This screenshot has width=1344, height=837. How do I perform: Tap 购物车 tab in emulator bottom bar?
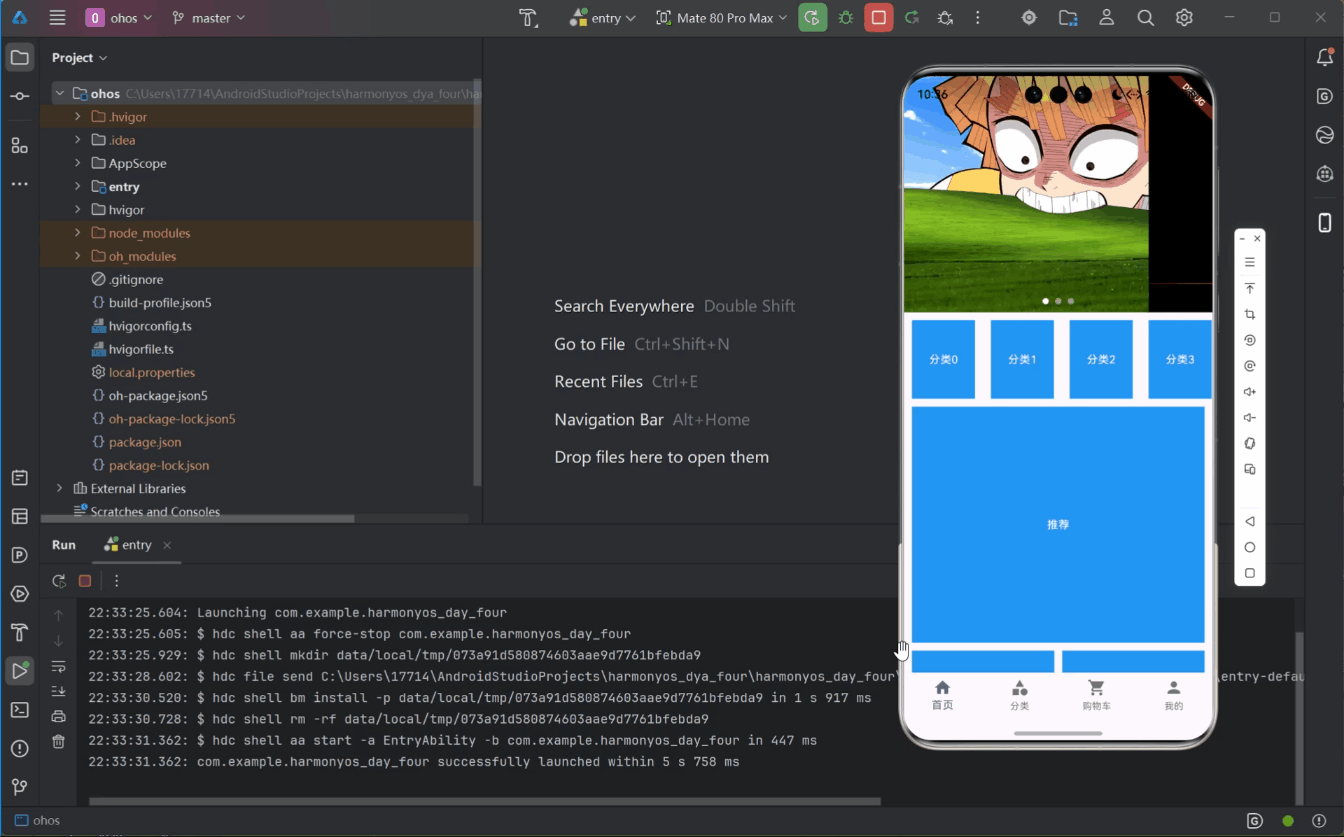click(x=1096, y=695)
